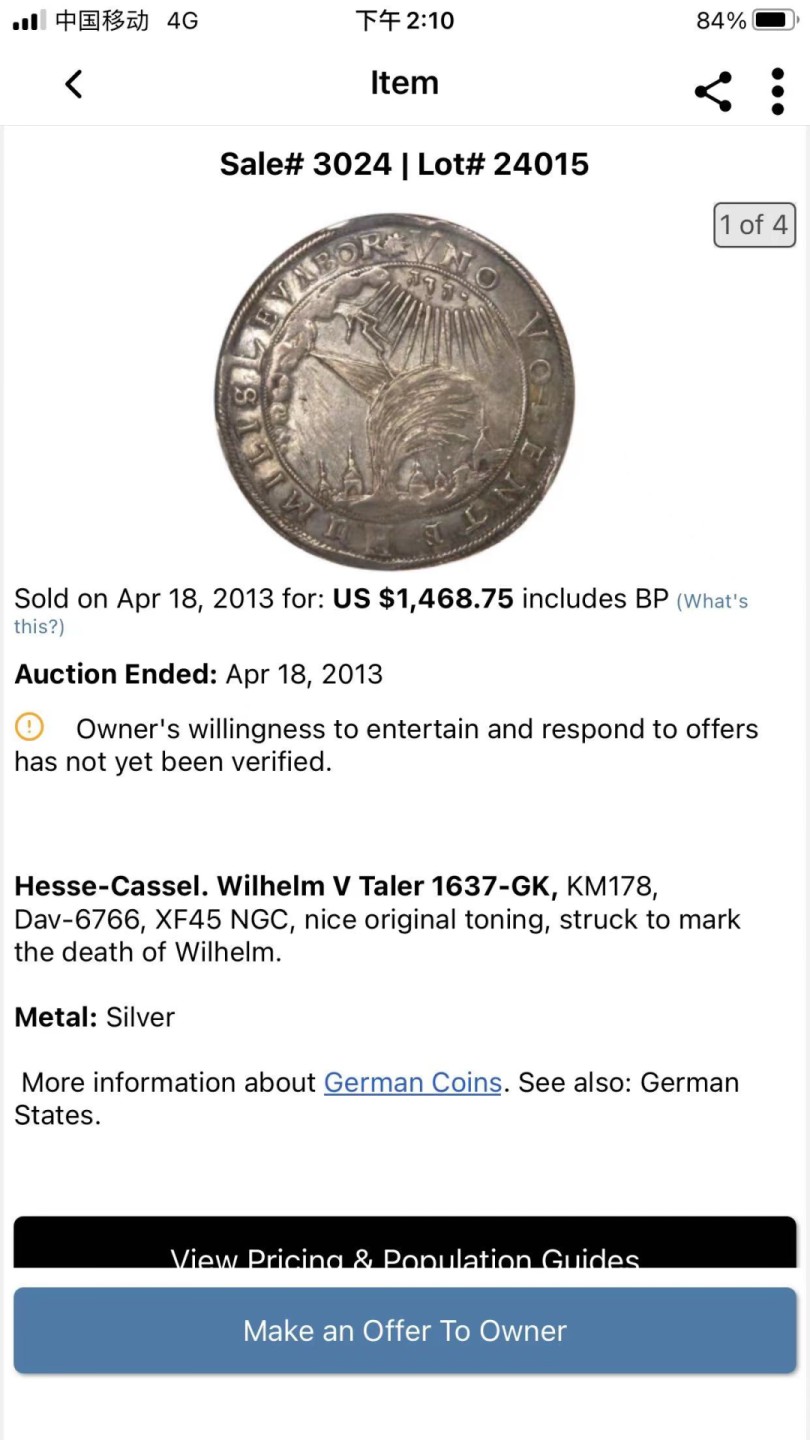The image size is (810, 1440).
Task: Go back using the left chevron
Action: (73, 84)
